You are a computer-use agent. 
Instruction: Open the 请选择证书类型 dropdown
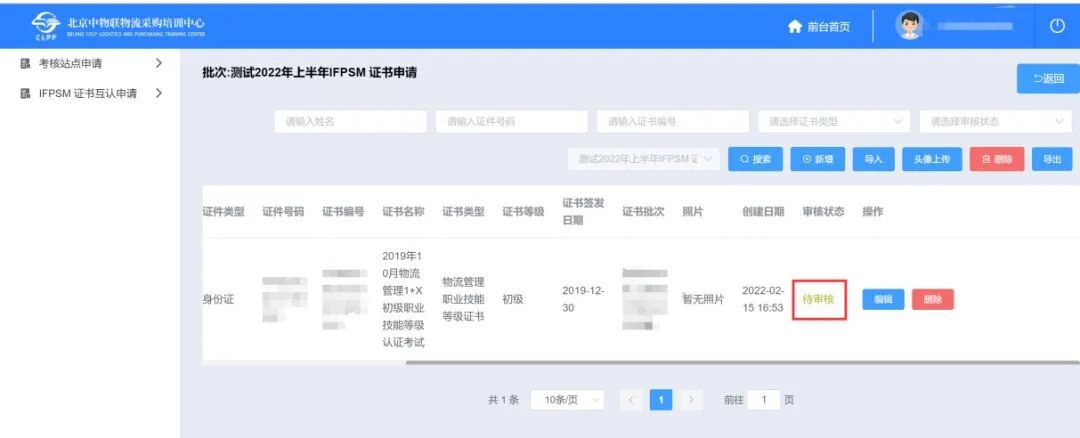click(834, 121)
